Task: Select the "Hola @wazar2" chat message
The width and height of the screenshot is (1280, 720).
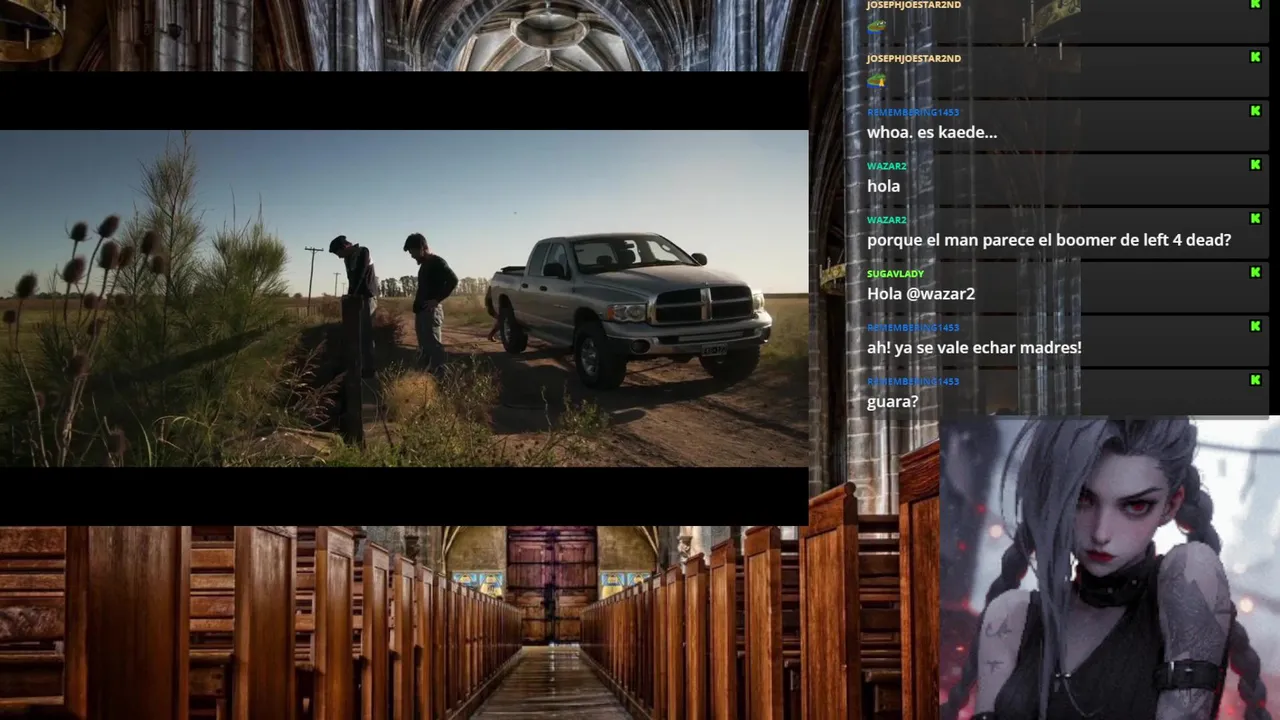Action: (x=921, y=294)
